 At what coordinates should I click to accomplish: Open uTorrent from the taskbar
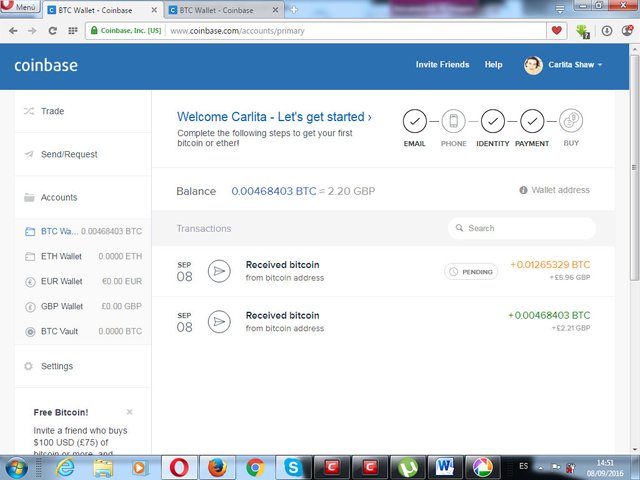point(407,468)
